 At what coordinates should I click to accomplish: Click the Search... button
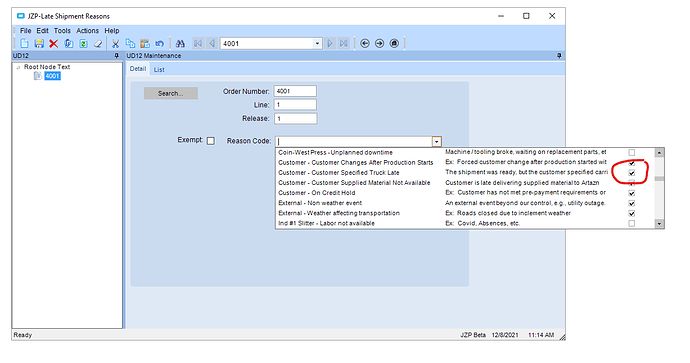[171, 93]
